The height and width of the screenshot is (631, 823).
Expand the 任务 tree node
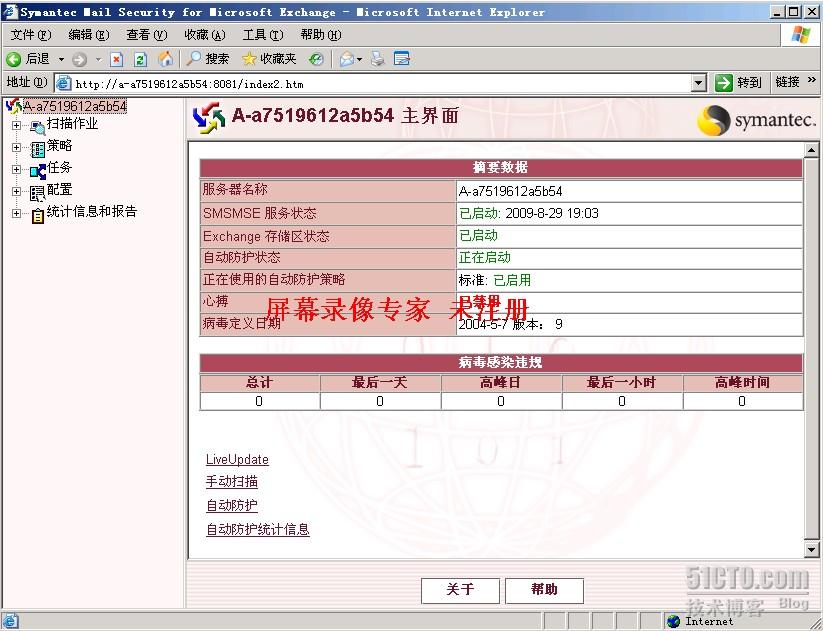pos(16,170)
